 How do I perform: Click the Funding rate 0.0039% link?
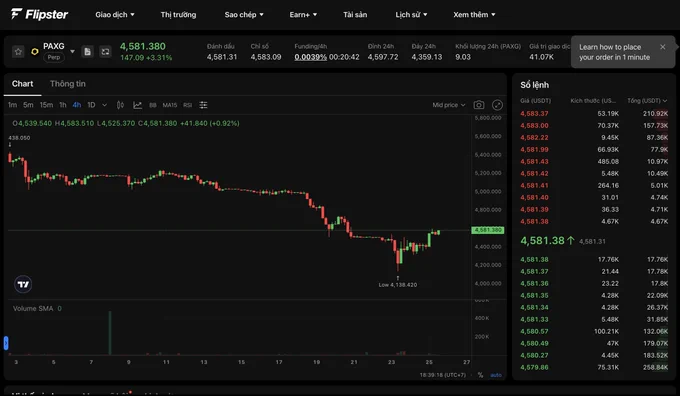(311, 57)
